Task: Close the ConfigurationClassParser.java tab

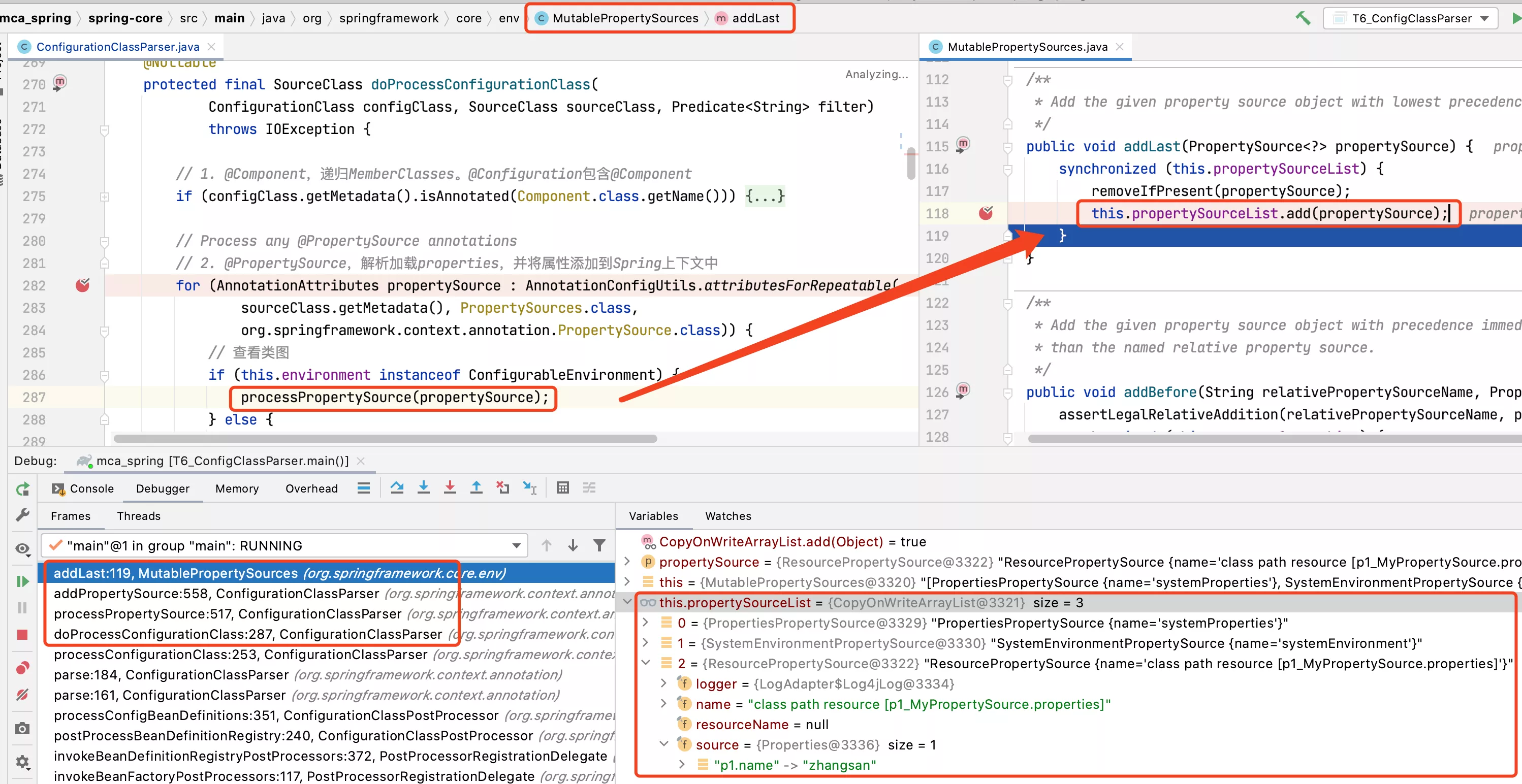Action: click(x=211, y=47)
